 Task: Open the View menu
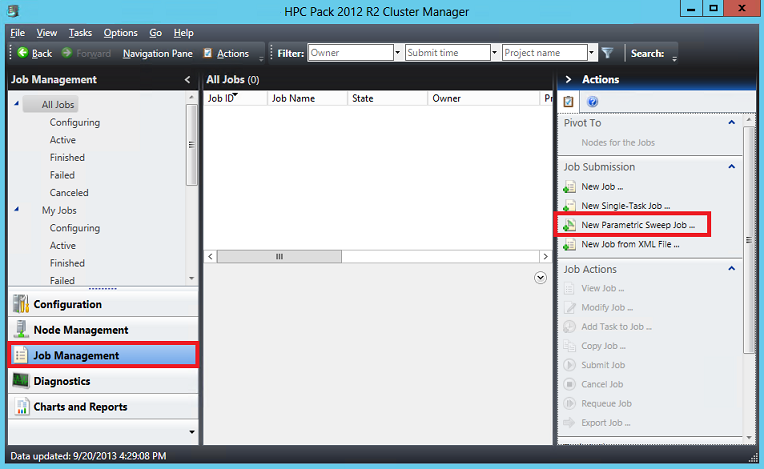click(47, 33)
